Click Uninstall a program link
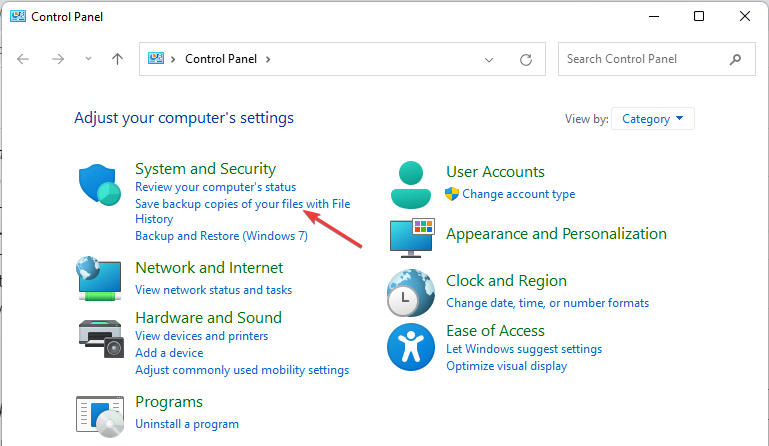769x446 pixels. (x=187, y=424)
